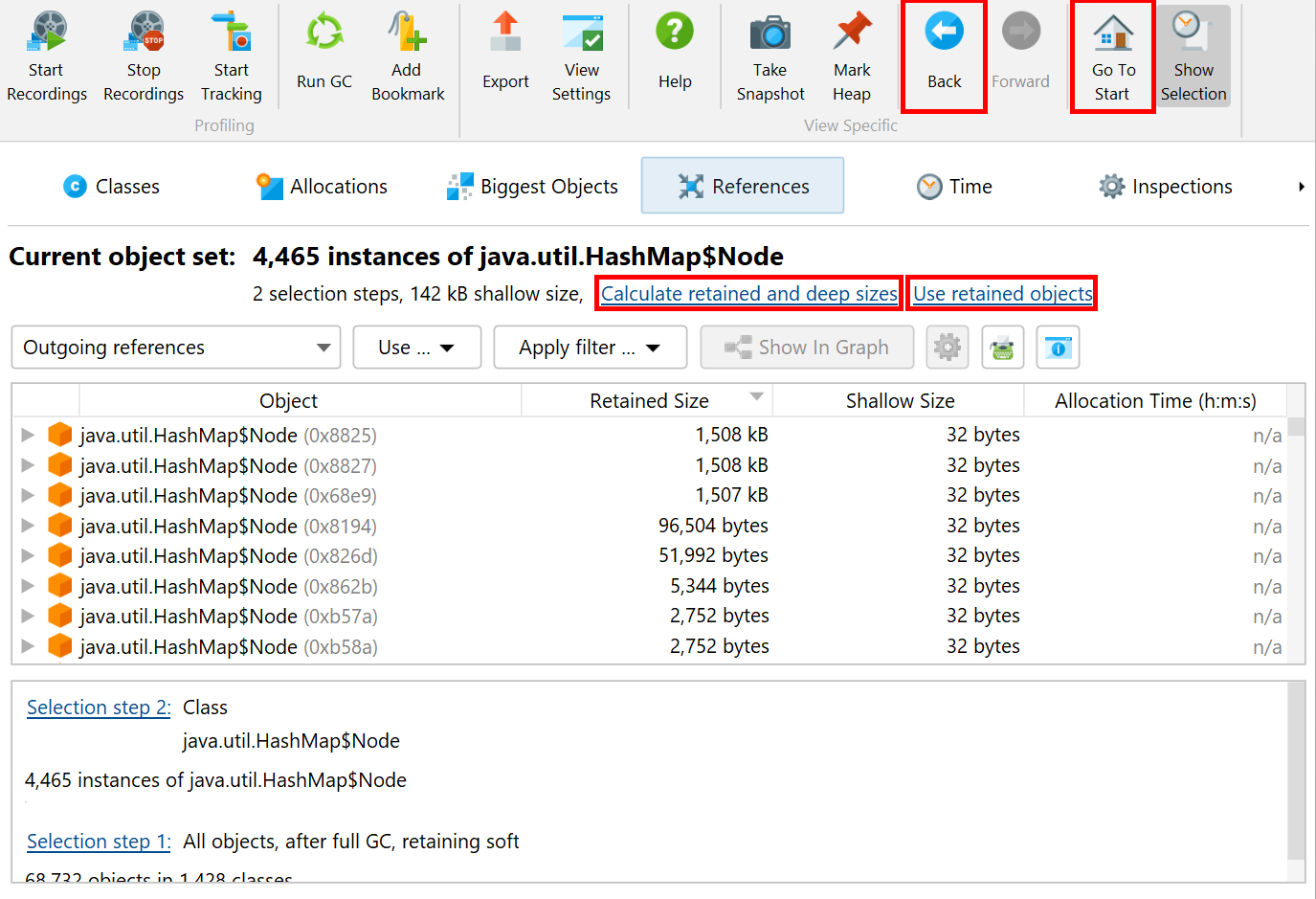Expand HashMap$Node (0x826d) row
Screen dimensions: 1316x899
click(x=28, y=556)
